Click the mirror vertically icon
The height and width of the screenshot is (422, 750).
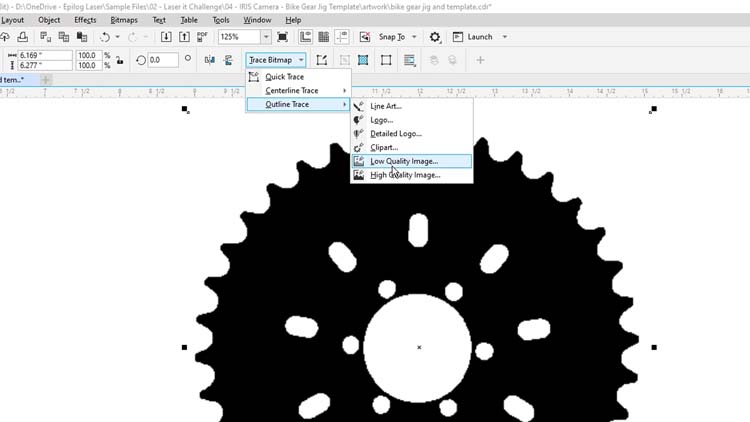228,60
